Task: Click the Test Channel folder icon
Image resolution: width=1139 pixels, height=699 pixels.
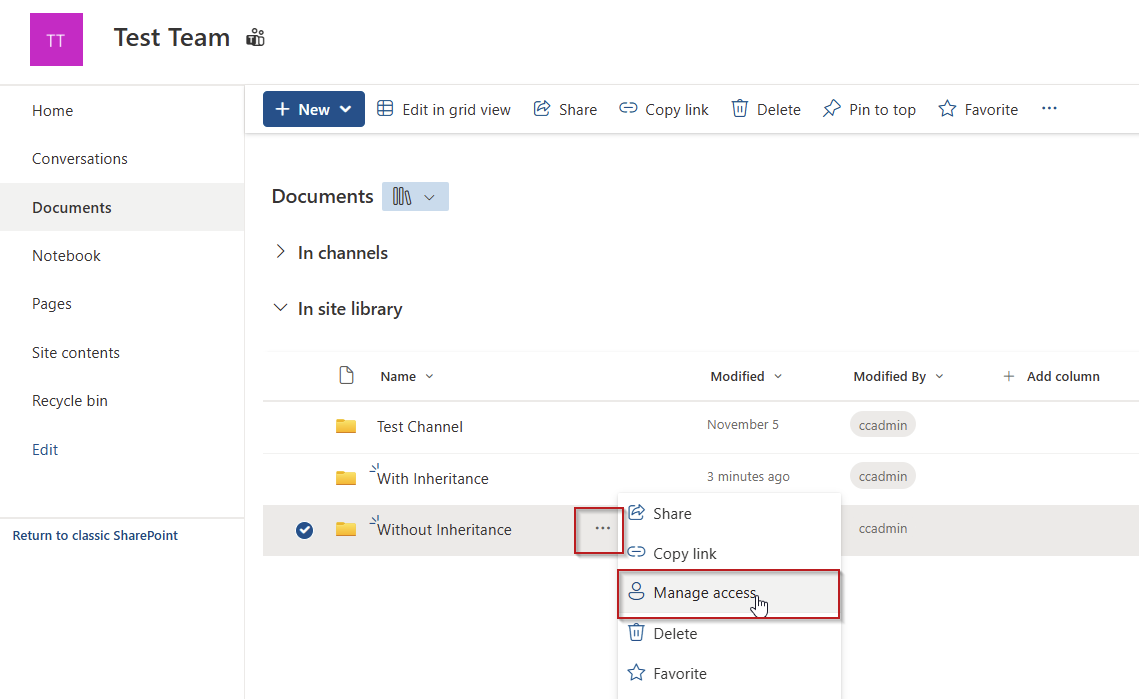Action: coord(346,426)
